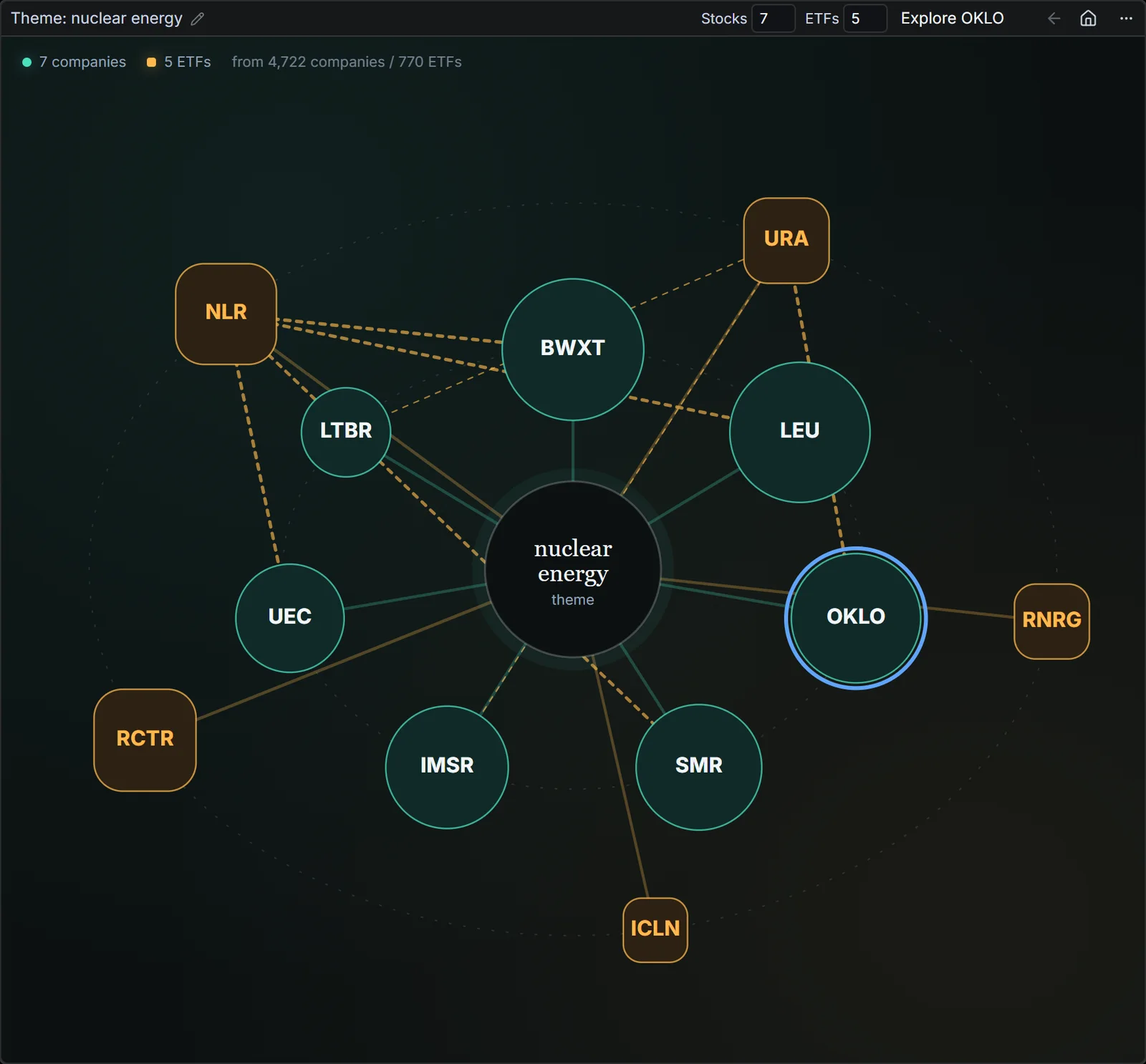Select the IMSR company node
Image resolution: width=1146 pixels, height=1064 pixels.
pos(447,767)
